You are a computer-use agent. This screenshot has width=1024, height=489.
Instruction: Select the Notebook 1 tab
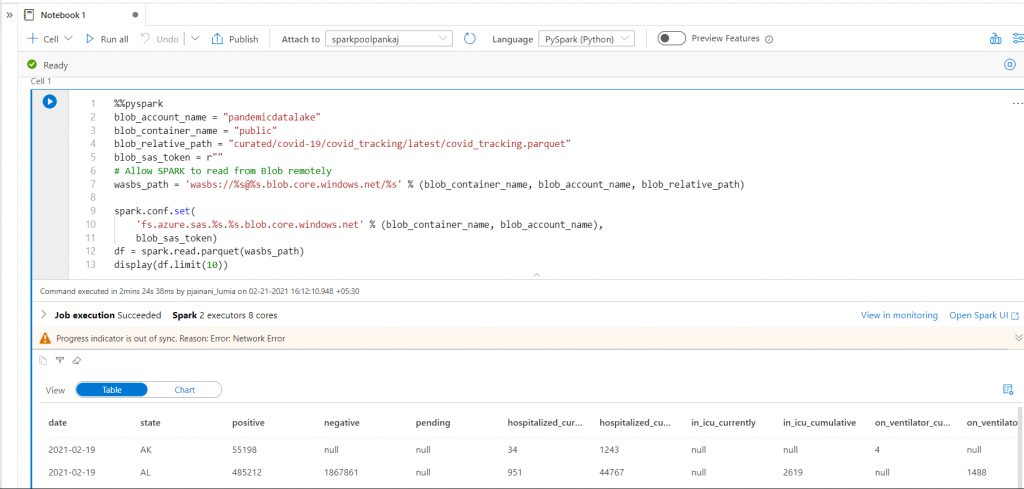click(x=82, y=14)
